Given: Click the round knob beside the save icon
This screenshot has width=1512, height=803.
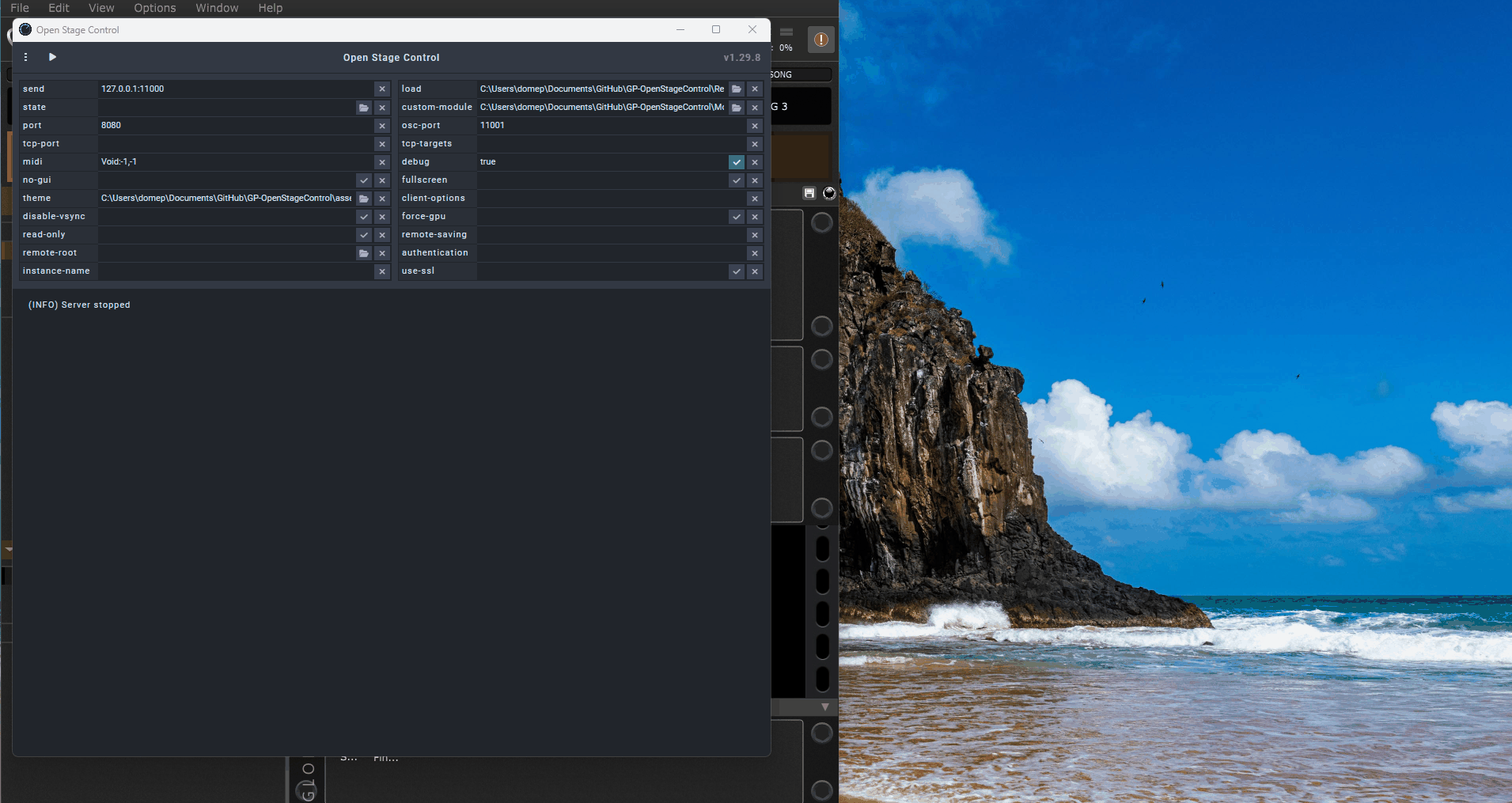Looking at the screenshot, I should tap(829, 193).
